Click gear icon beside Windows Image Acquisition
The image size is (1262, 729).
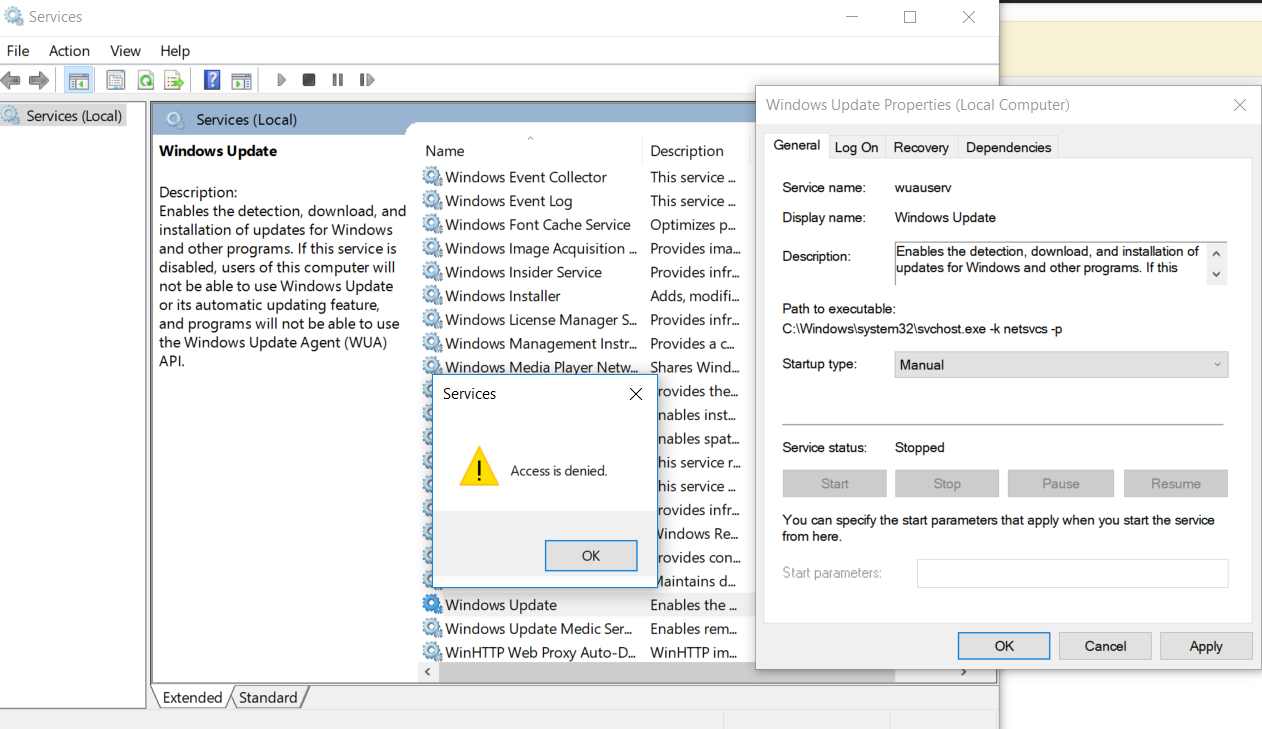[x=432, y=248]
